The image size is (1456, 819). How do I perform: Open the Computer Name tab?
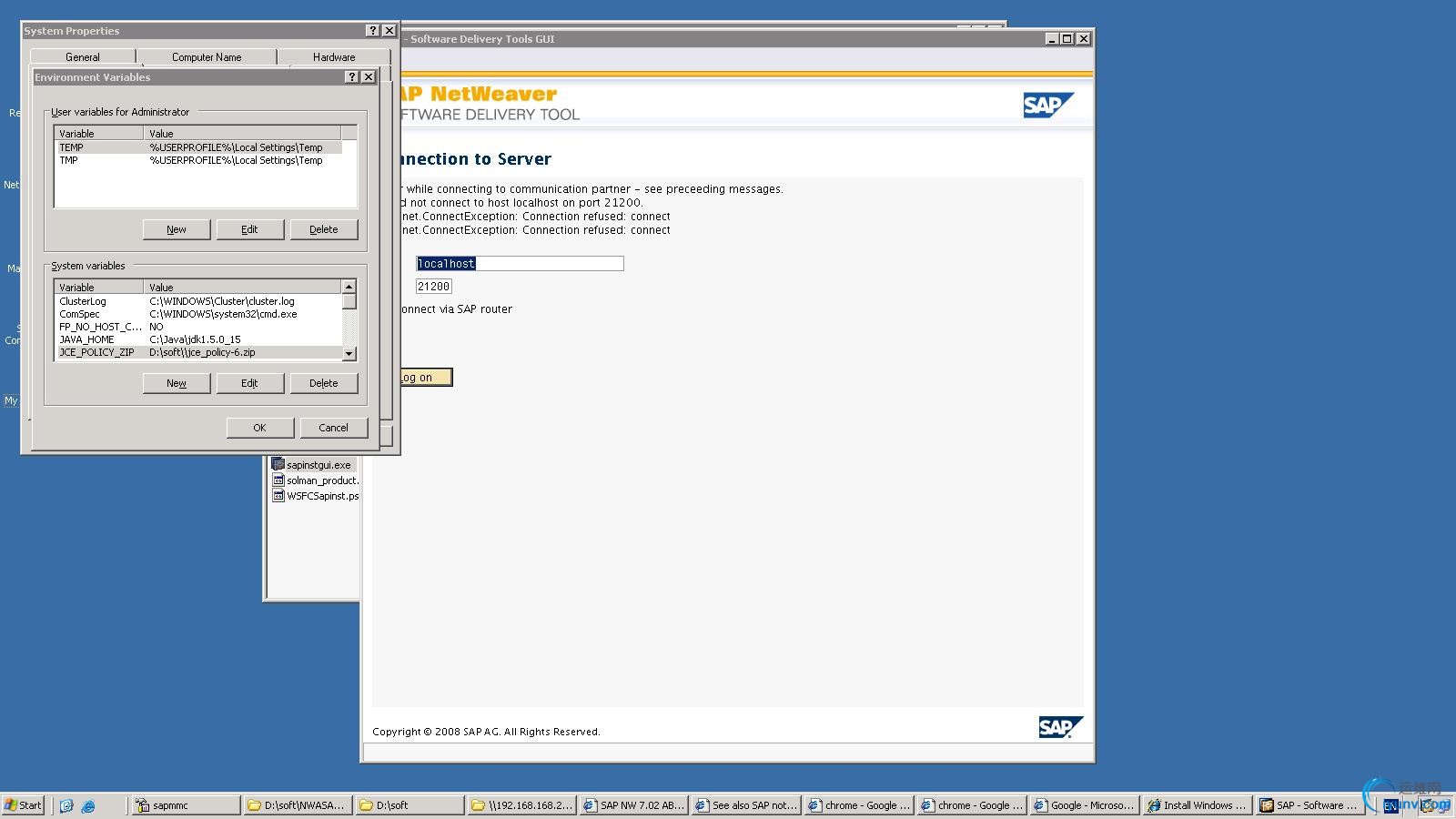[x=207, y=57]
